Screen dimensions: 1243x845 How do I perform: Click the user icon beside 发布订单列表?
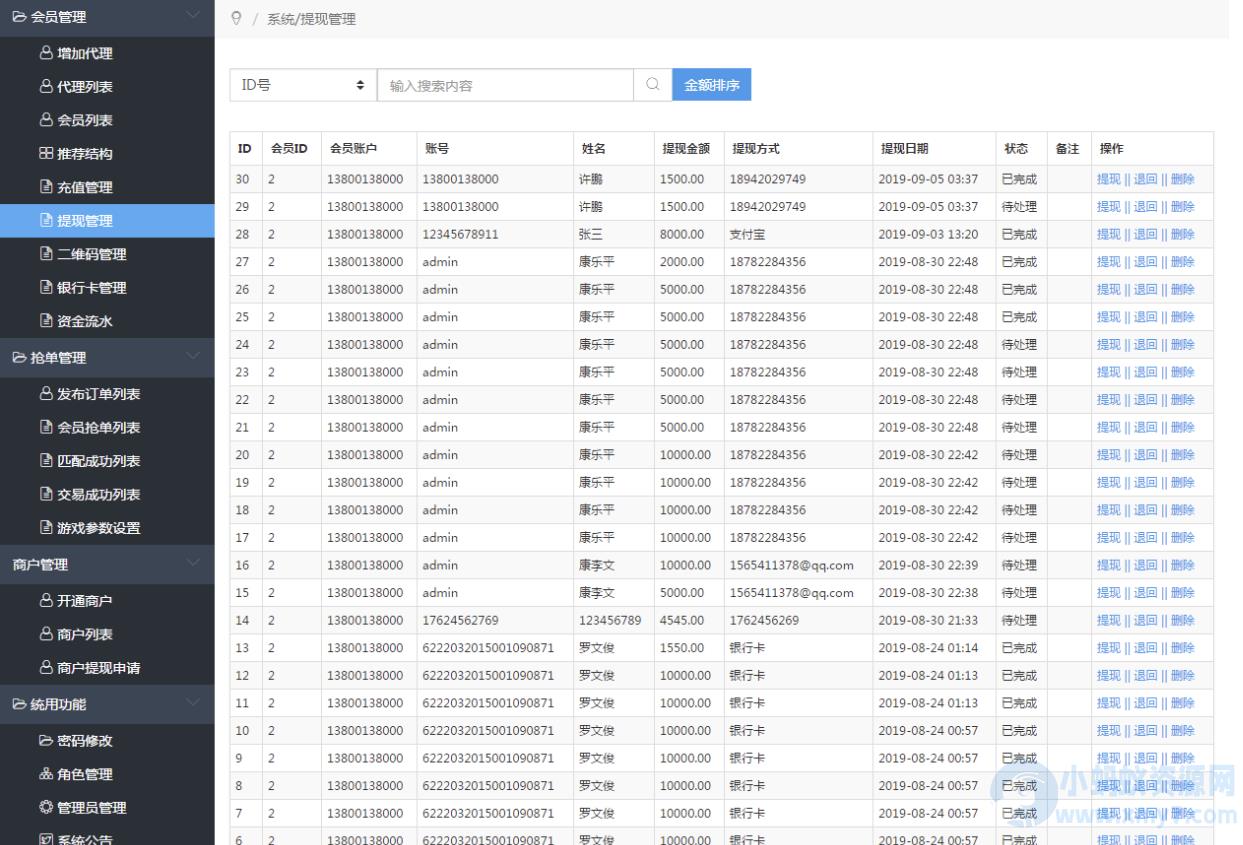click(46, 393)
